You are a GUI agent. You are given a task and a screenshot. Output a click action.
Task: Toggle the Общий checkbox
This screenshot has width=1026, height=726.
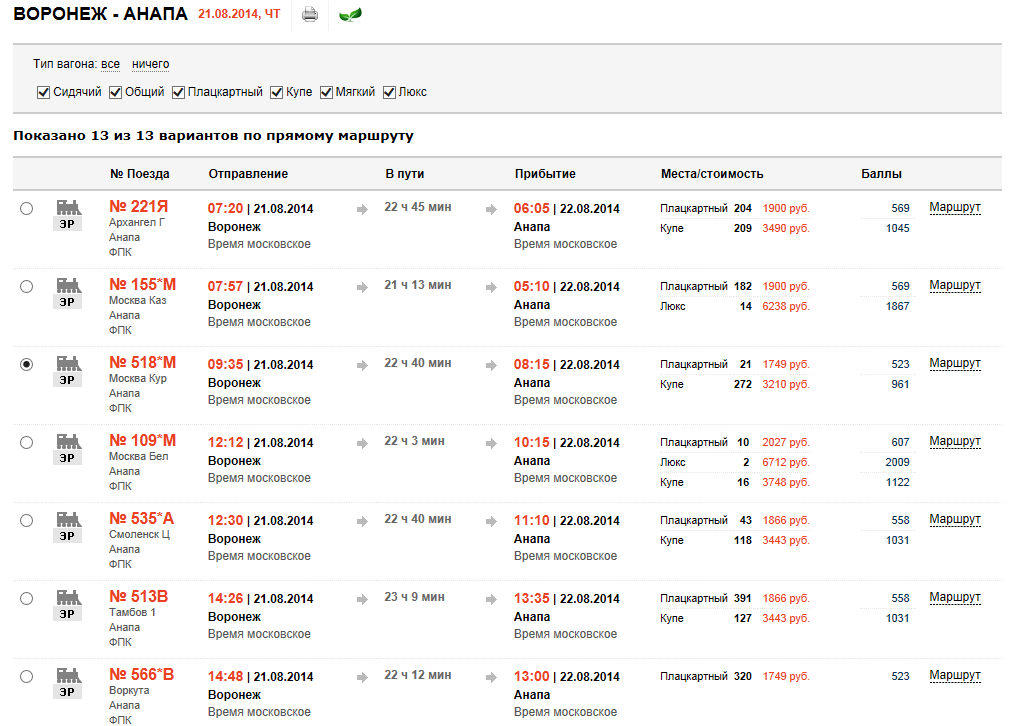[115, 92]
